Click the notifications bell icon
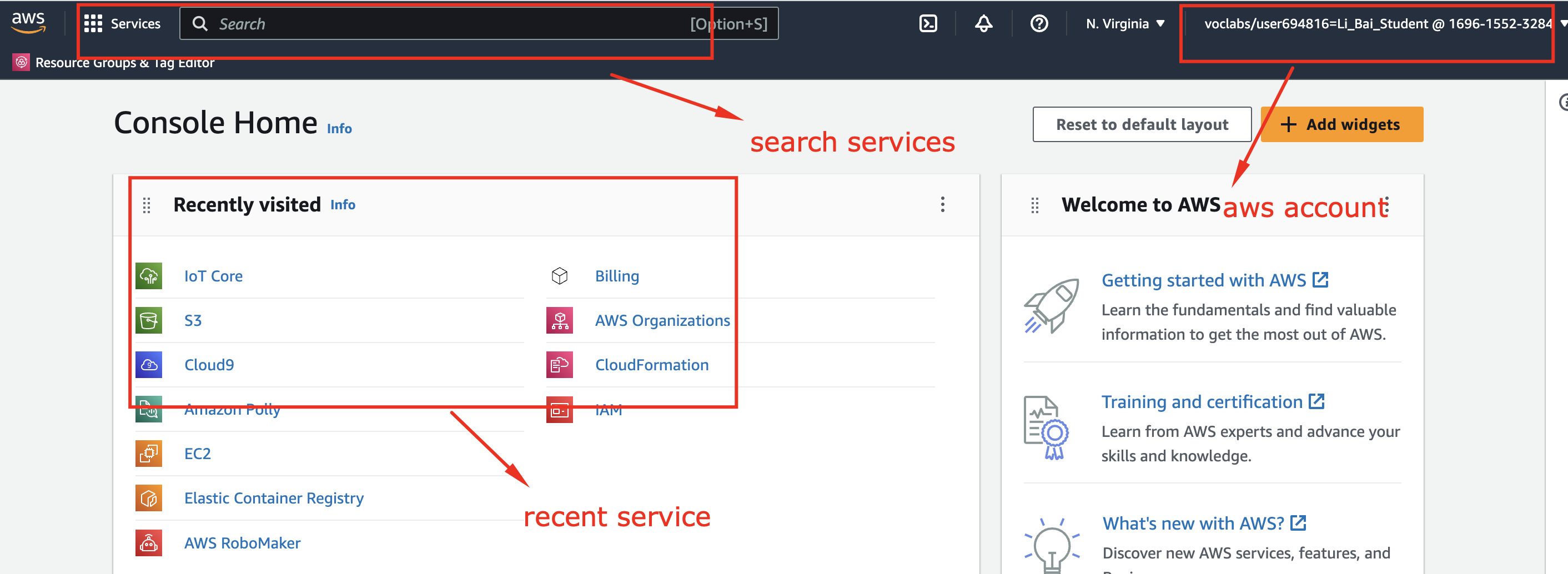Viewport: 1568px width, 574px height. click(984, 23)
